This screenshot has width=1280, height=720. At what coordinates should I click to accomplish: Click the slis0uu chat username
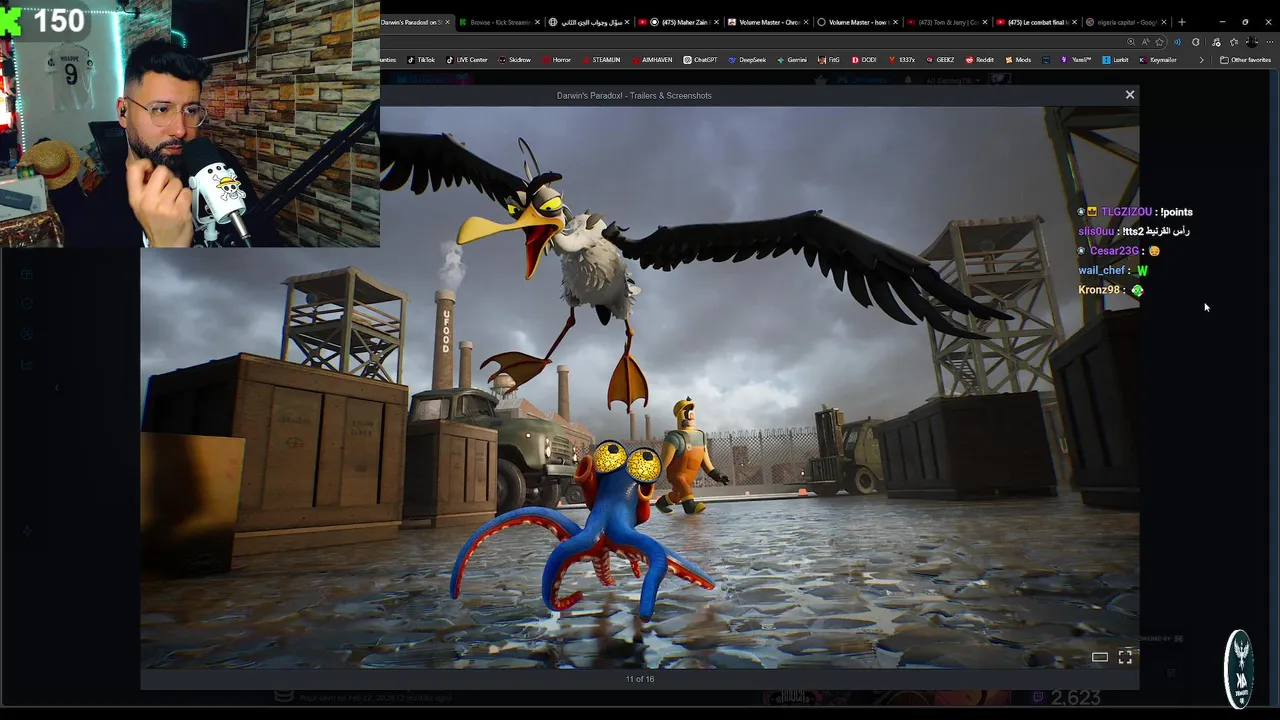pyautogui.click(x=1096, y=232)
